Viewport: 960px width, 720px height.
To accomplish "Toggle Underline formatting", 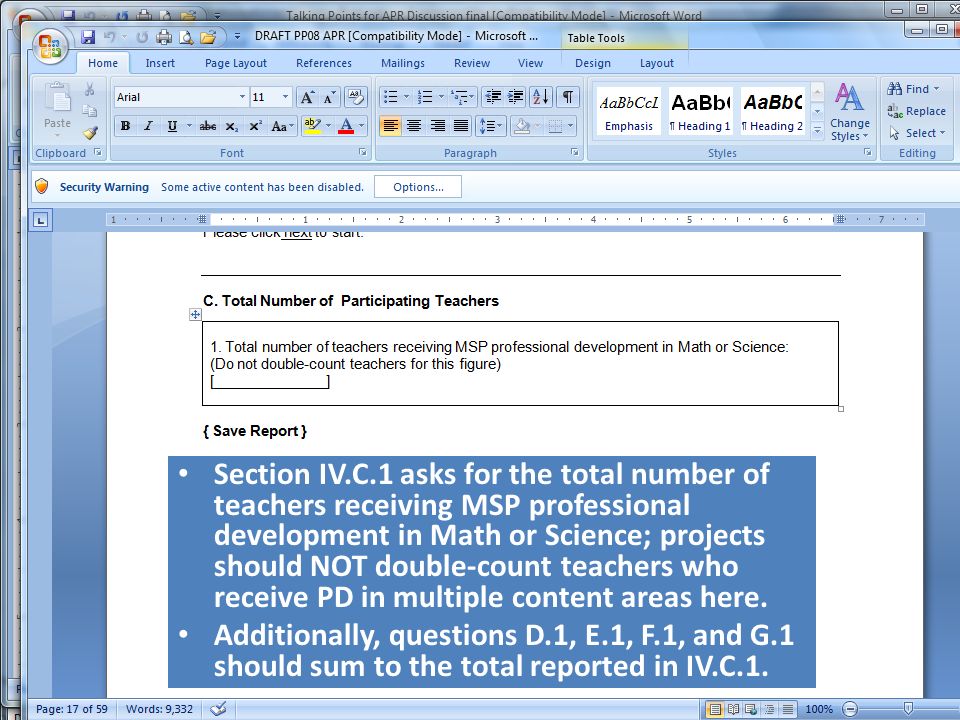I will click(172, 126).
